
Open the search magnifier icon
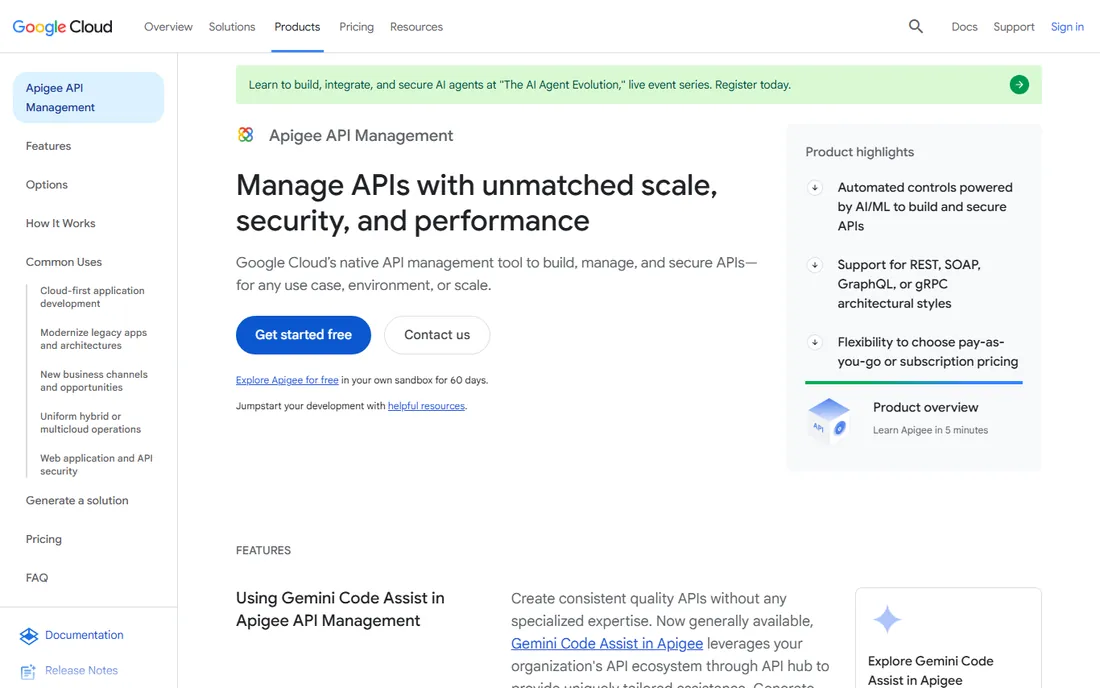click(x=915, y=27)
